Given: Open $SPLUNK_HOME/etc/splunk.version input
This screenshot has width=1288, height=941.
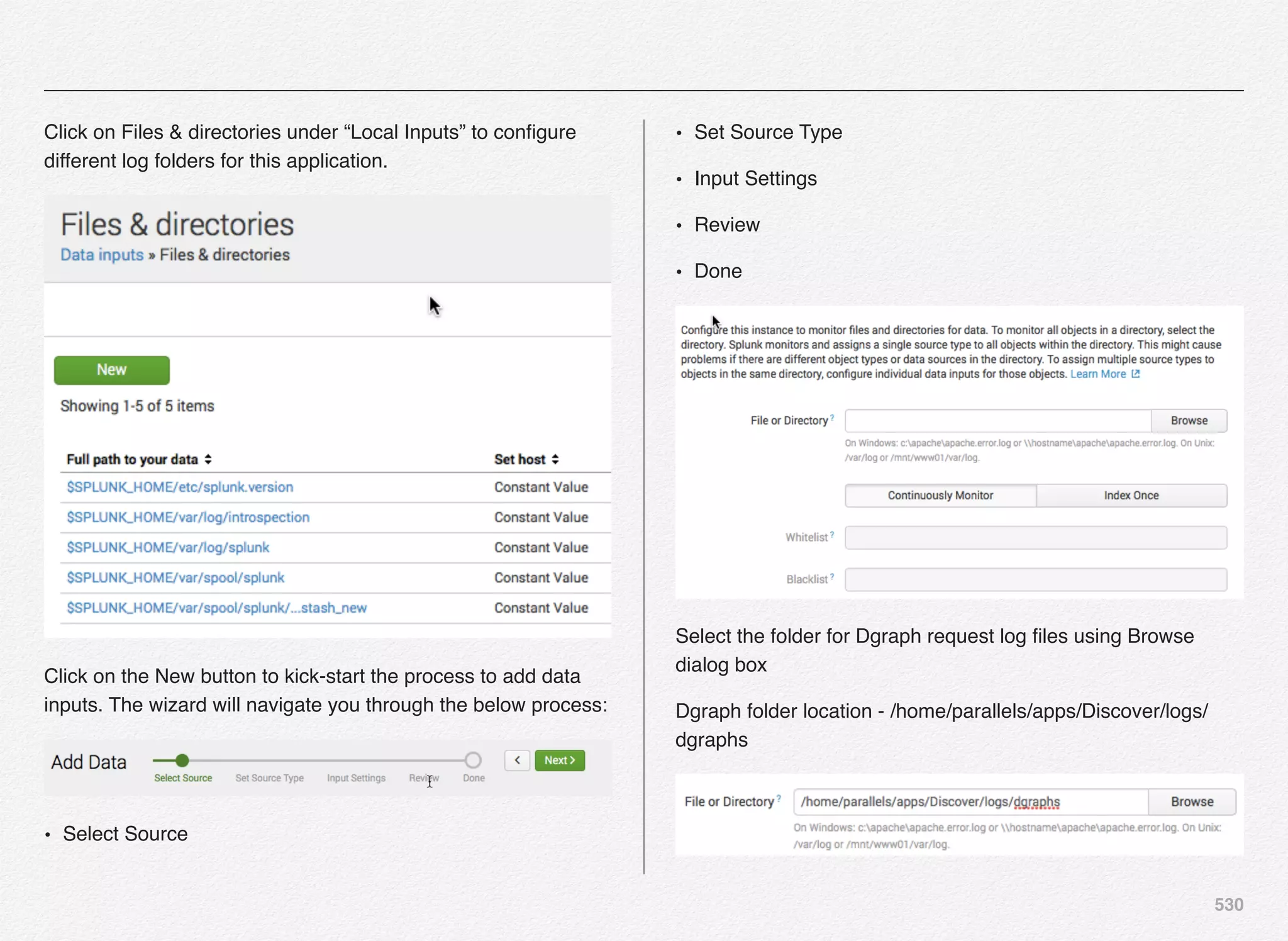Looking at the screenshot, I should tap(180, 487).
